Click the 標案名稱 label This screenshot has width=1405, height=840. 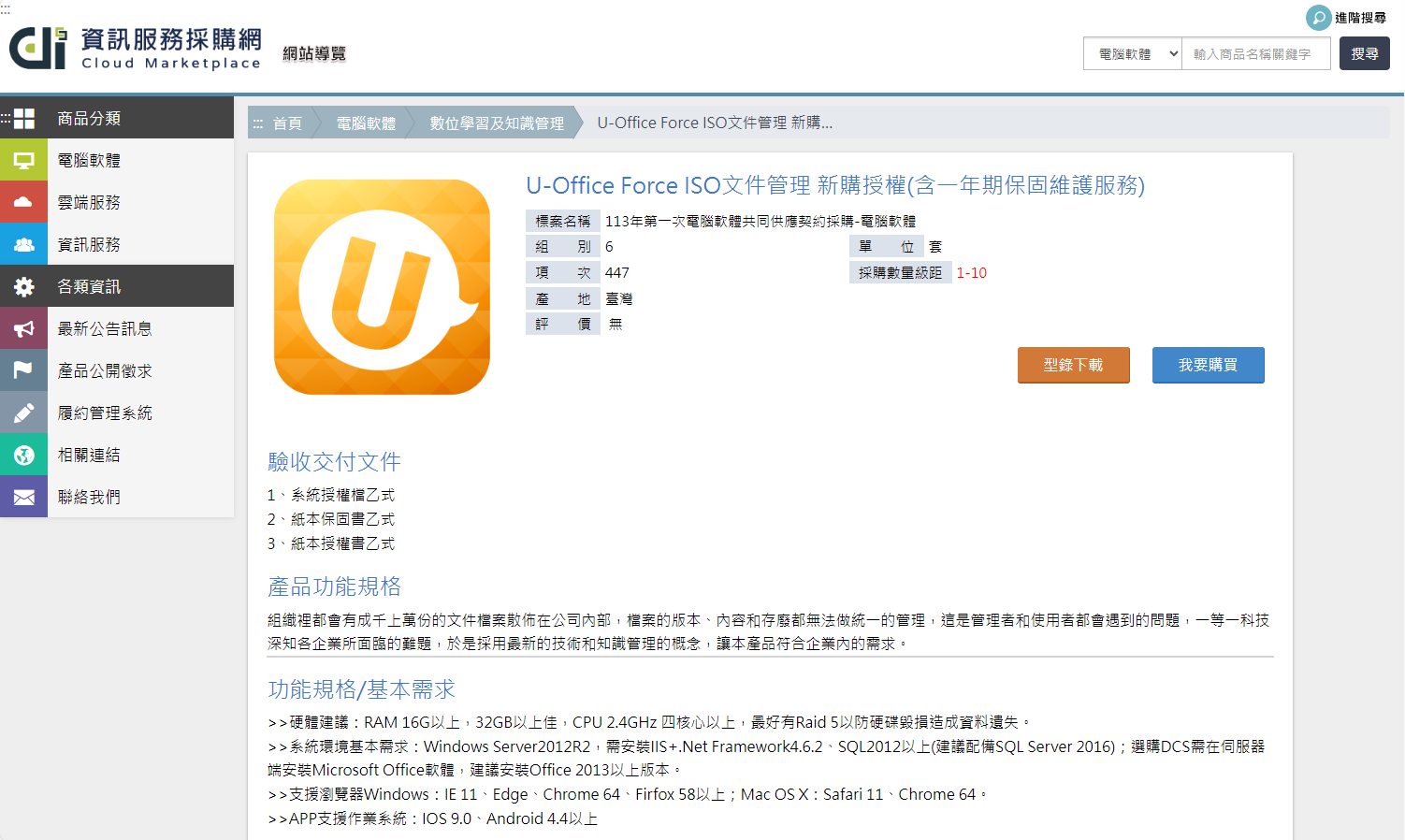click(563, 221)
